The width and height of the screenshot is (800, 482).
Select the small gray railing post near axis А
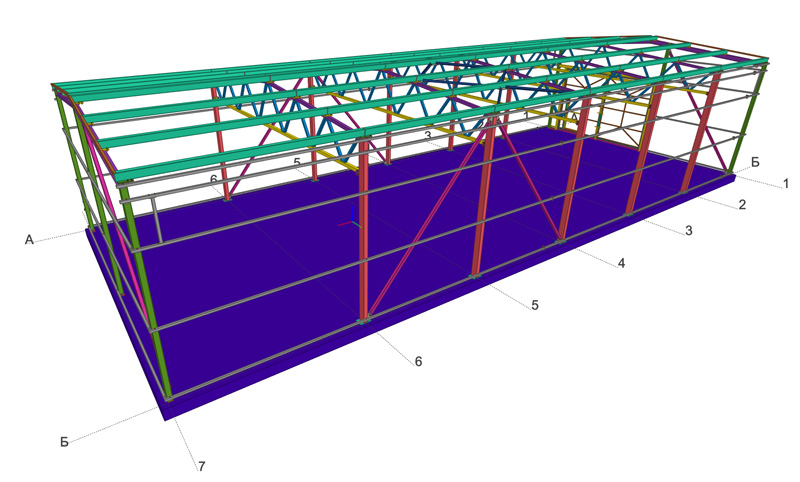[156, 220]
